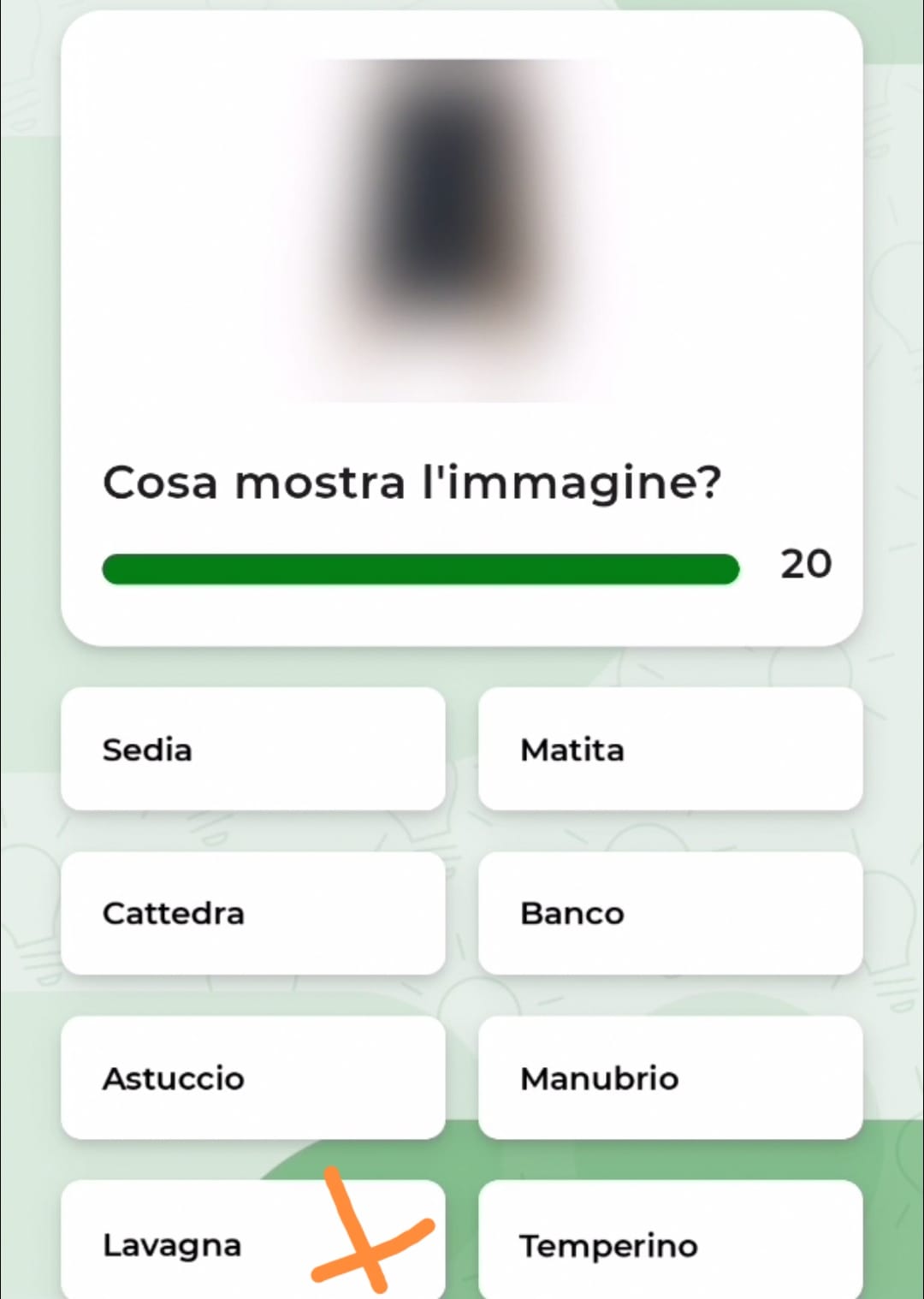Screen dimensions: 924x1299
Task: Click the remaining time number 20
Action: pyautogui.click(x=805, y=564)
